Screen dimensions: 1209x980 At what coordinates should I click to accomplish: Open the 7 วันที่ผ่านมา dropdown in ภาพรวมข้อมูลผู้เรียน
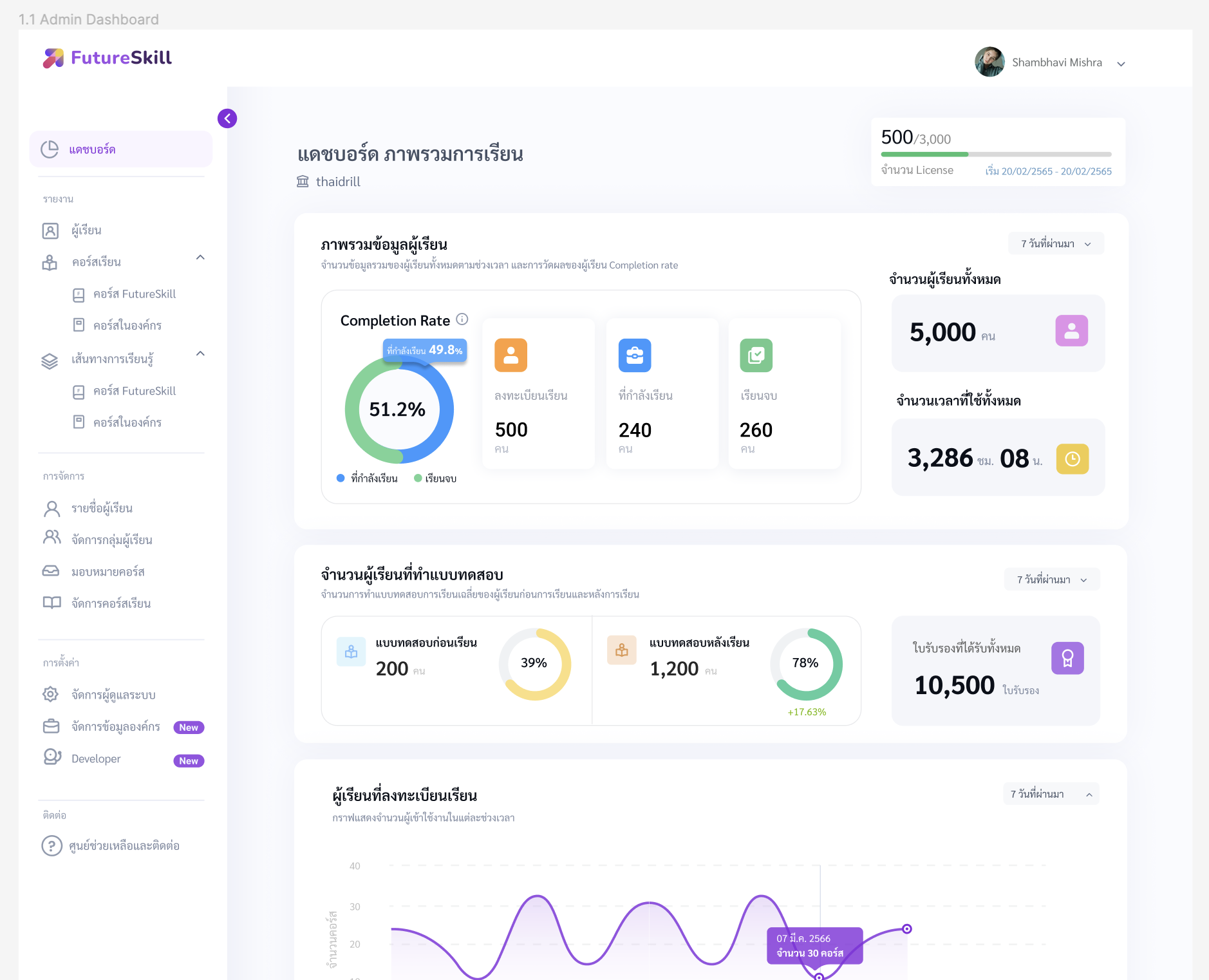pyautogui.click(x=1056, y=243)
